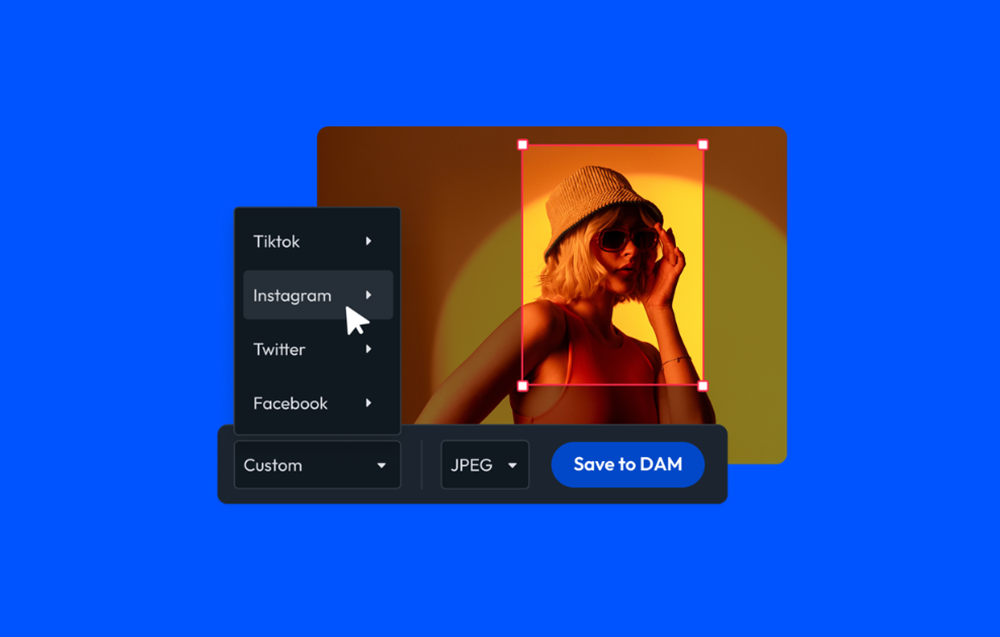
Task: Click the Save to DAM button
Action: point(628,464)
